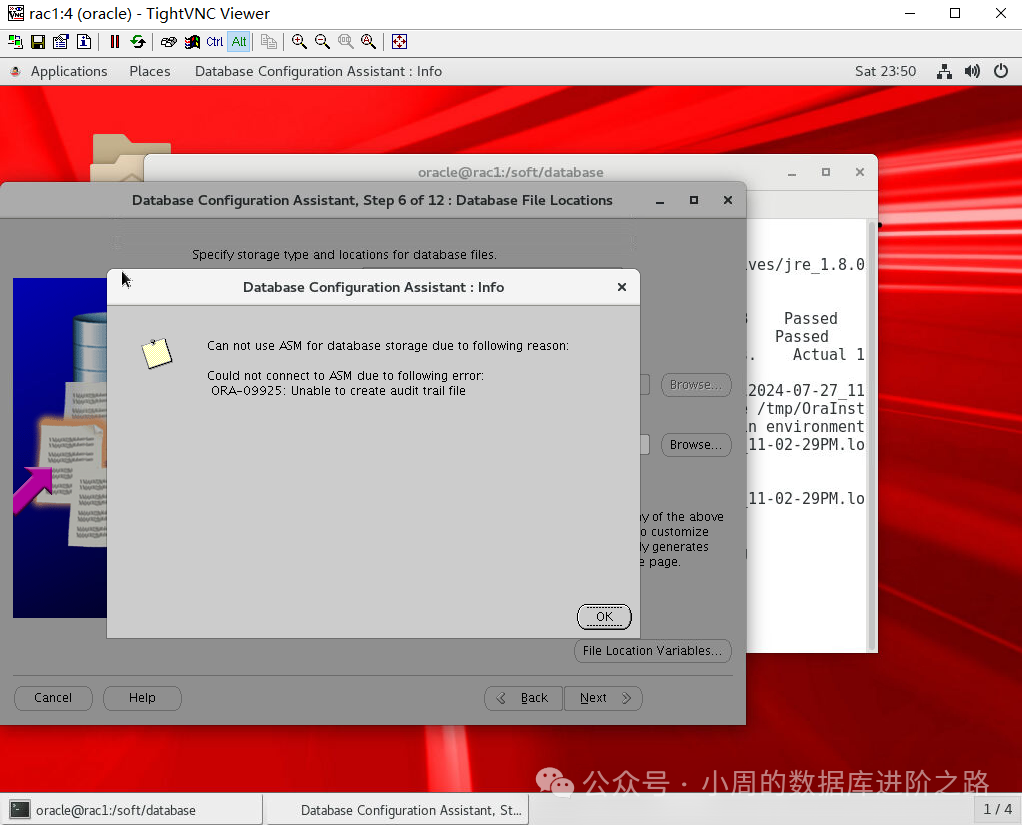Click the zoom 100% magnifier icon
This screenshot has height=825, width=1022.
[345, 42]
